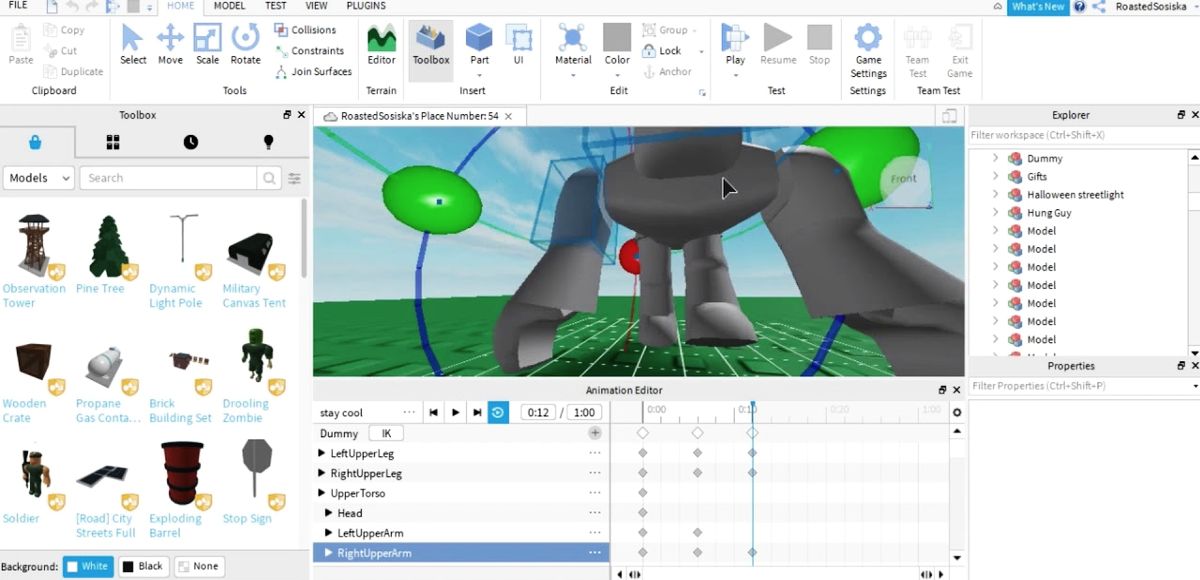Switch to the PLUGINS ribbon tab

(x=366, y=6)
